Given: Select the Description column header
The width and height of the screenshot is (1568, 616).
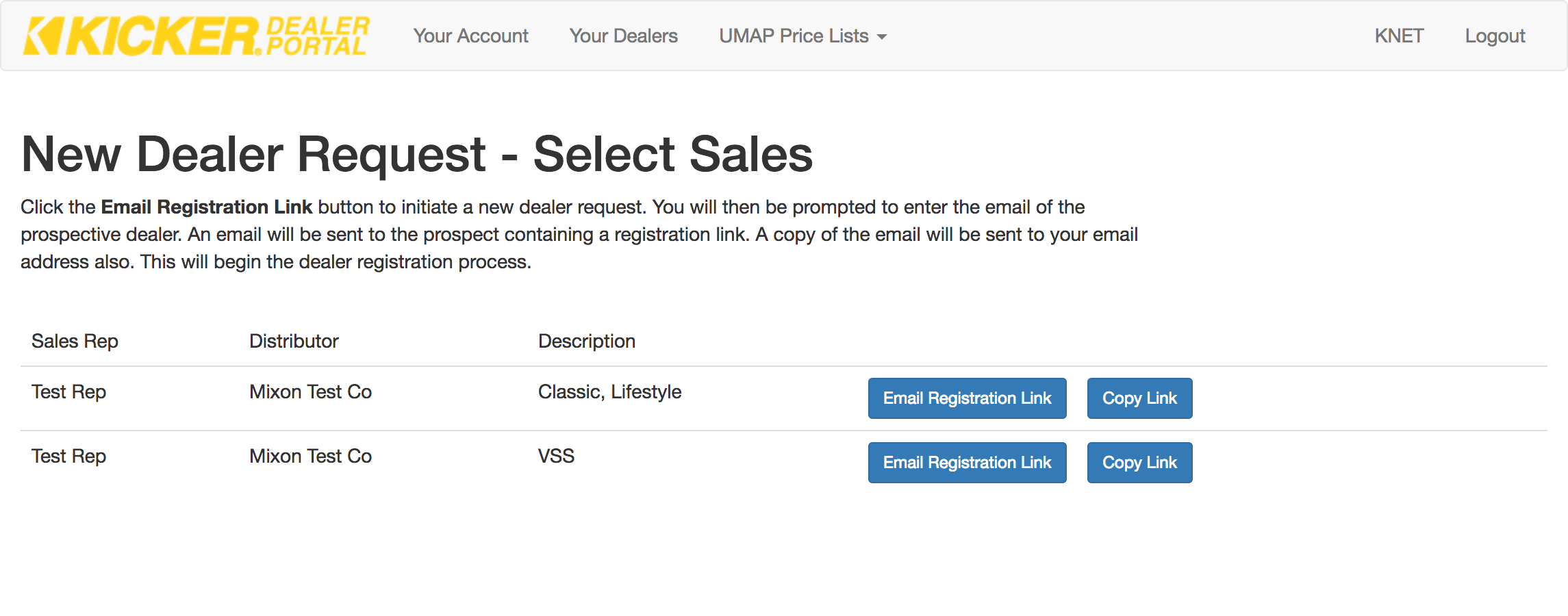Looking at the screenshot, I should (x=587, y=340).
